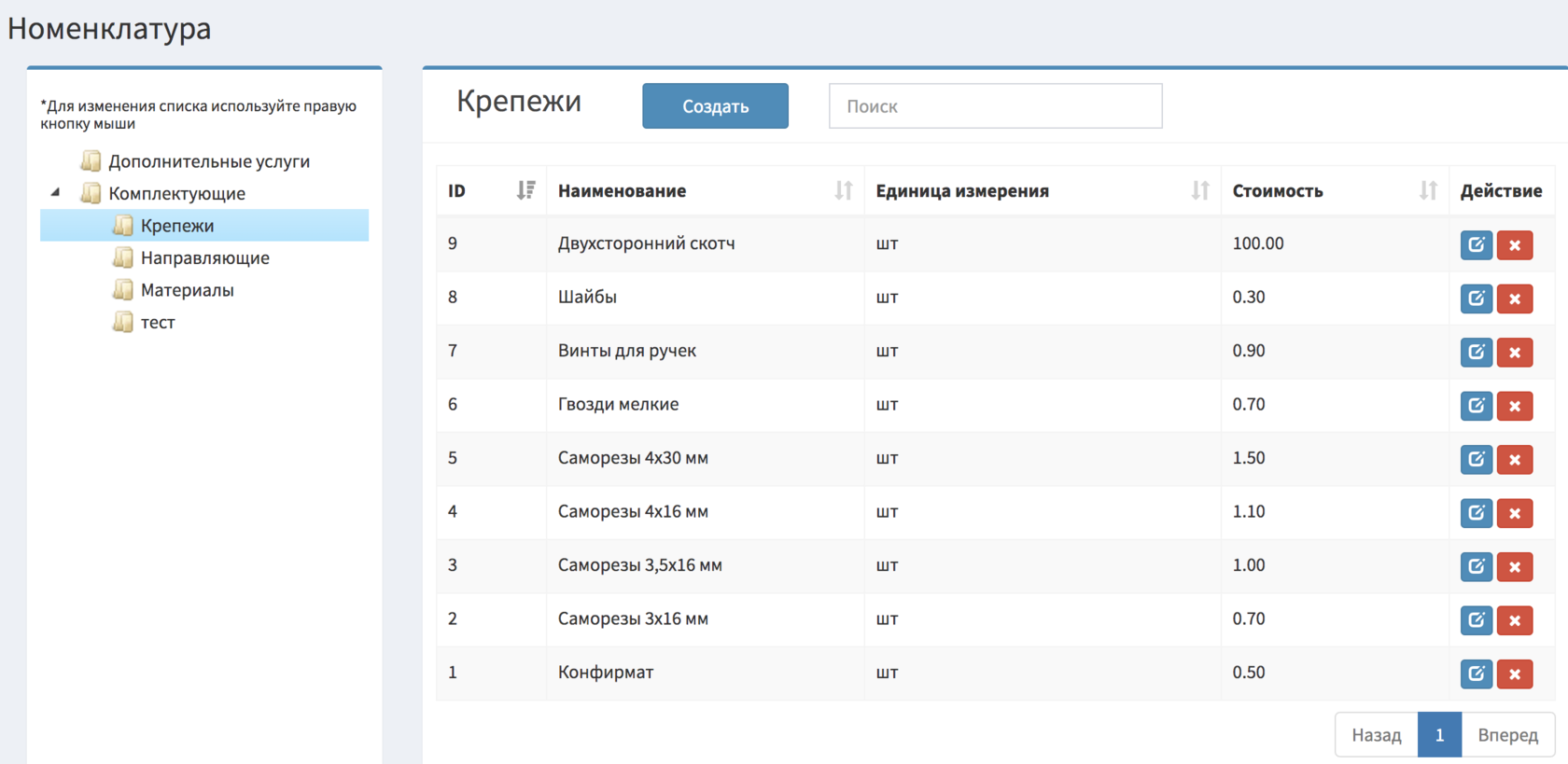Select page 1 in pagination
The width and height of the screenshot is (1568, 764).
pos(1439,735)
